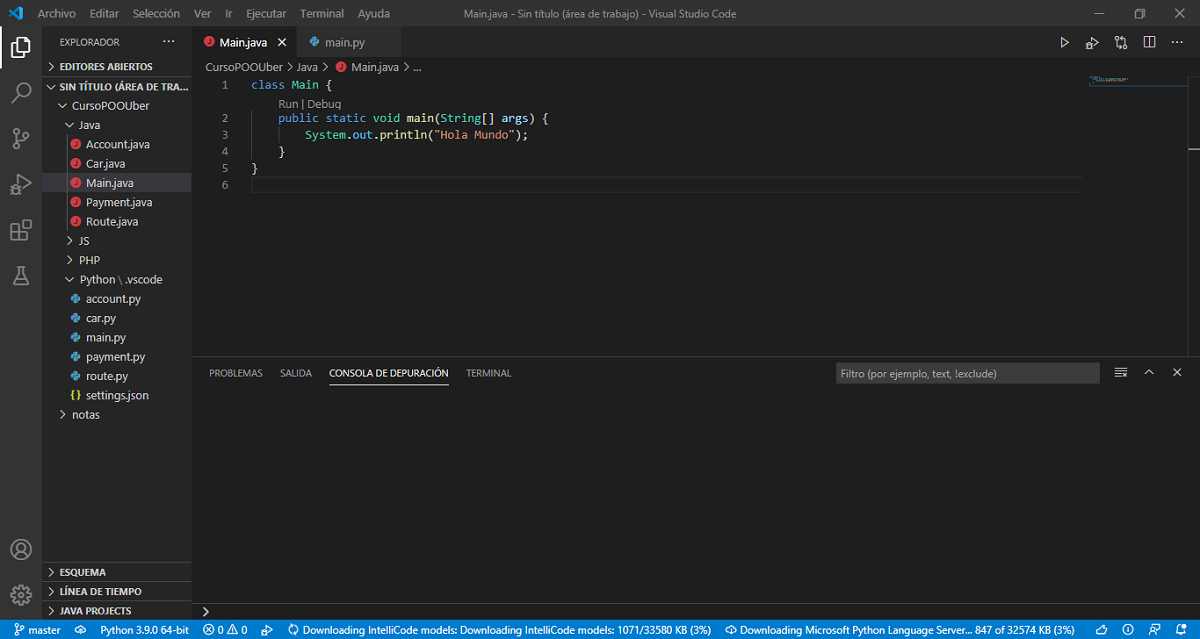Open the Ejecutar menu
This screenshot has width=1200, height=639.
[266, 14]
